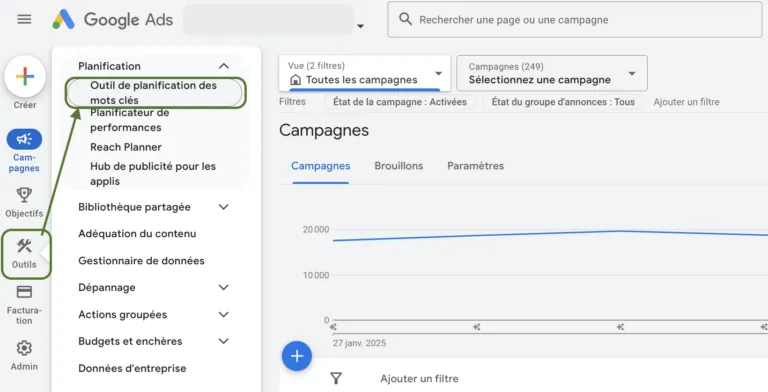The image size is (768, 392).
Task: Collapse the Planification section
Action: 223,66
